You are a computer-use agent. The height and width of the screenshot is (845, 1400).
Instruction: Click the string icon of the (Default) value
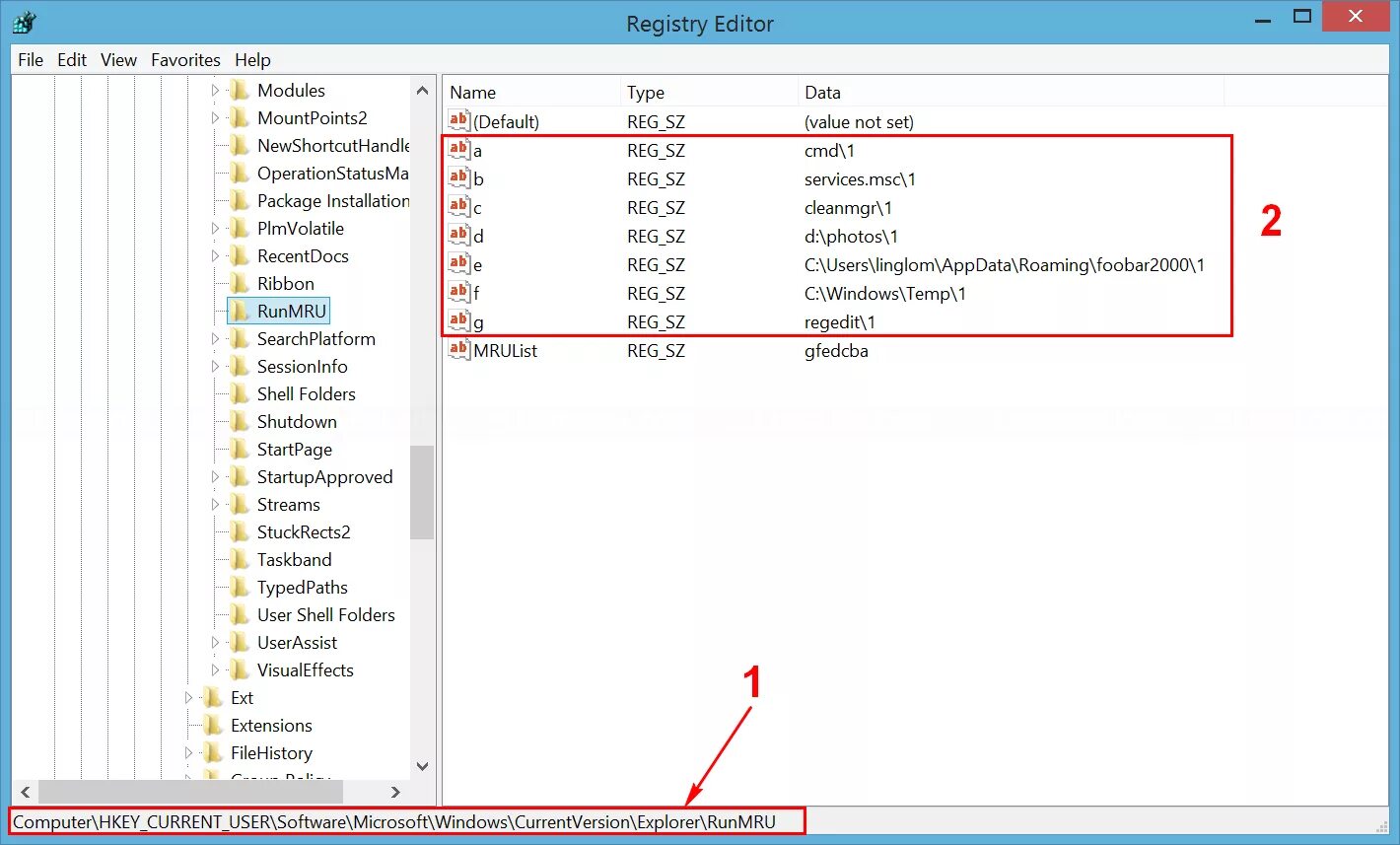coord(459,121)
